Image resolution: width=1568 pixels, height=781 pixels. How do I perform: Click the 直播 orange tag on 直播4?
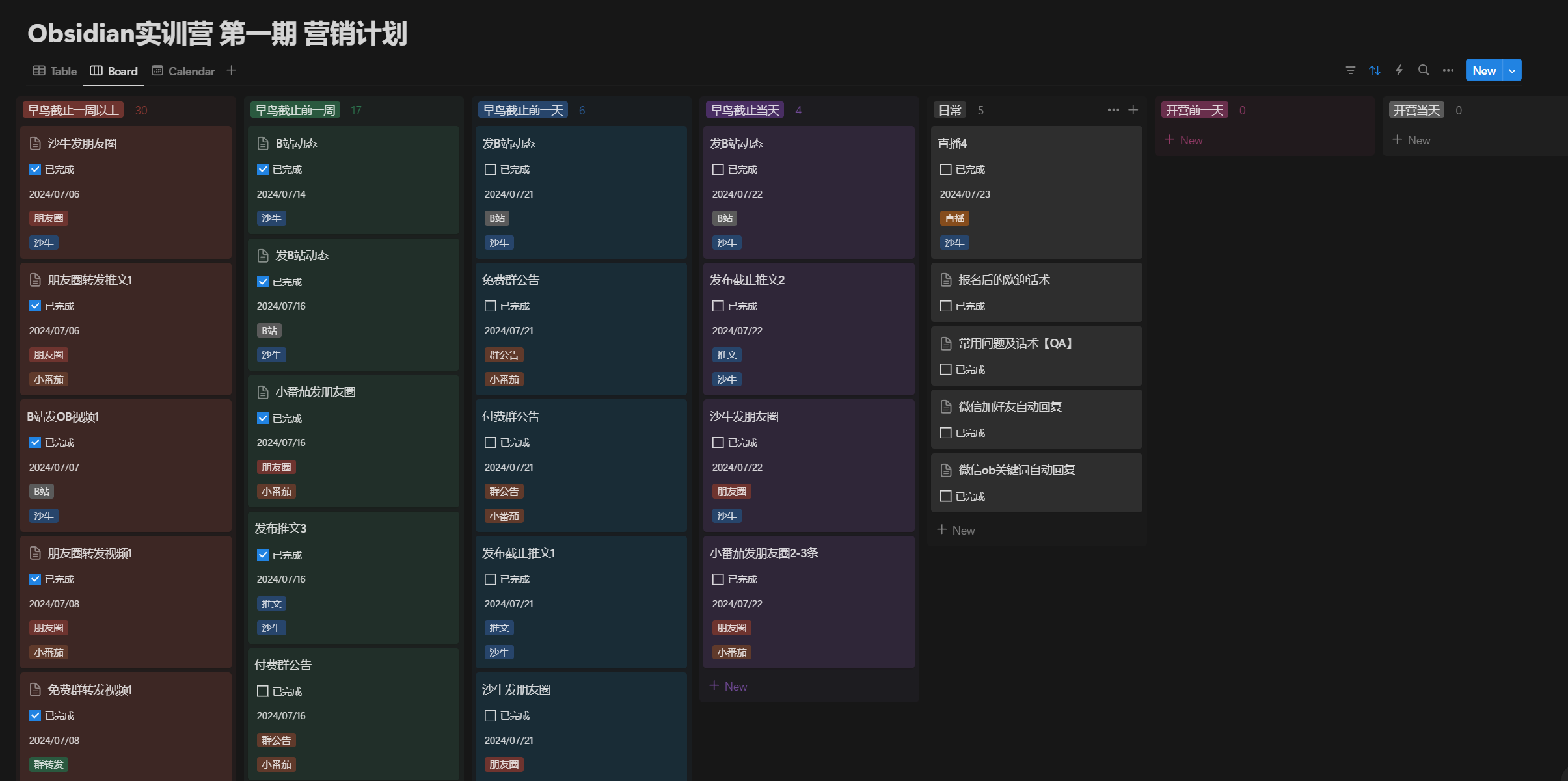954,218
